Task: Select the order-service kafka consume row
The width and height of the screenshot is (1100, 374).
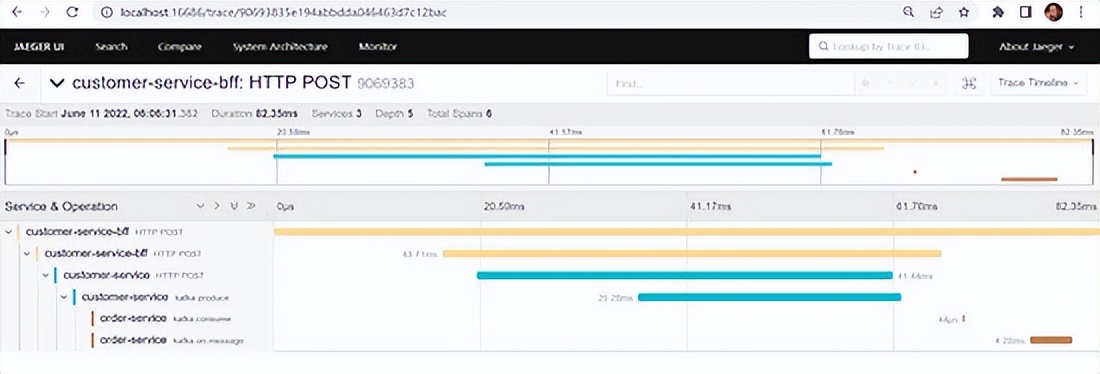Action: pos(166,319)
